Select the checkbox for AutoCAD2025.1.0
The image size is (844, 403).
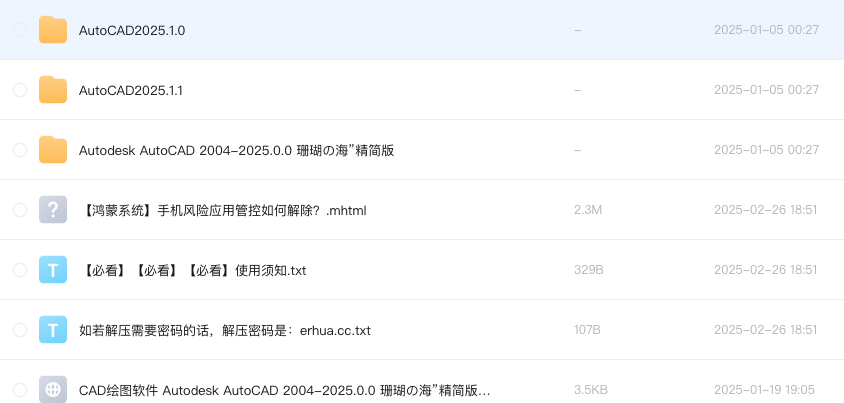(20, 30)
